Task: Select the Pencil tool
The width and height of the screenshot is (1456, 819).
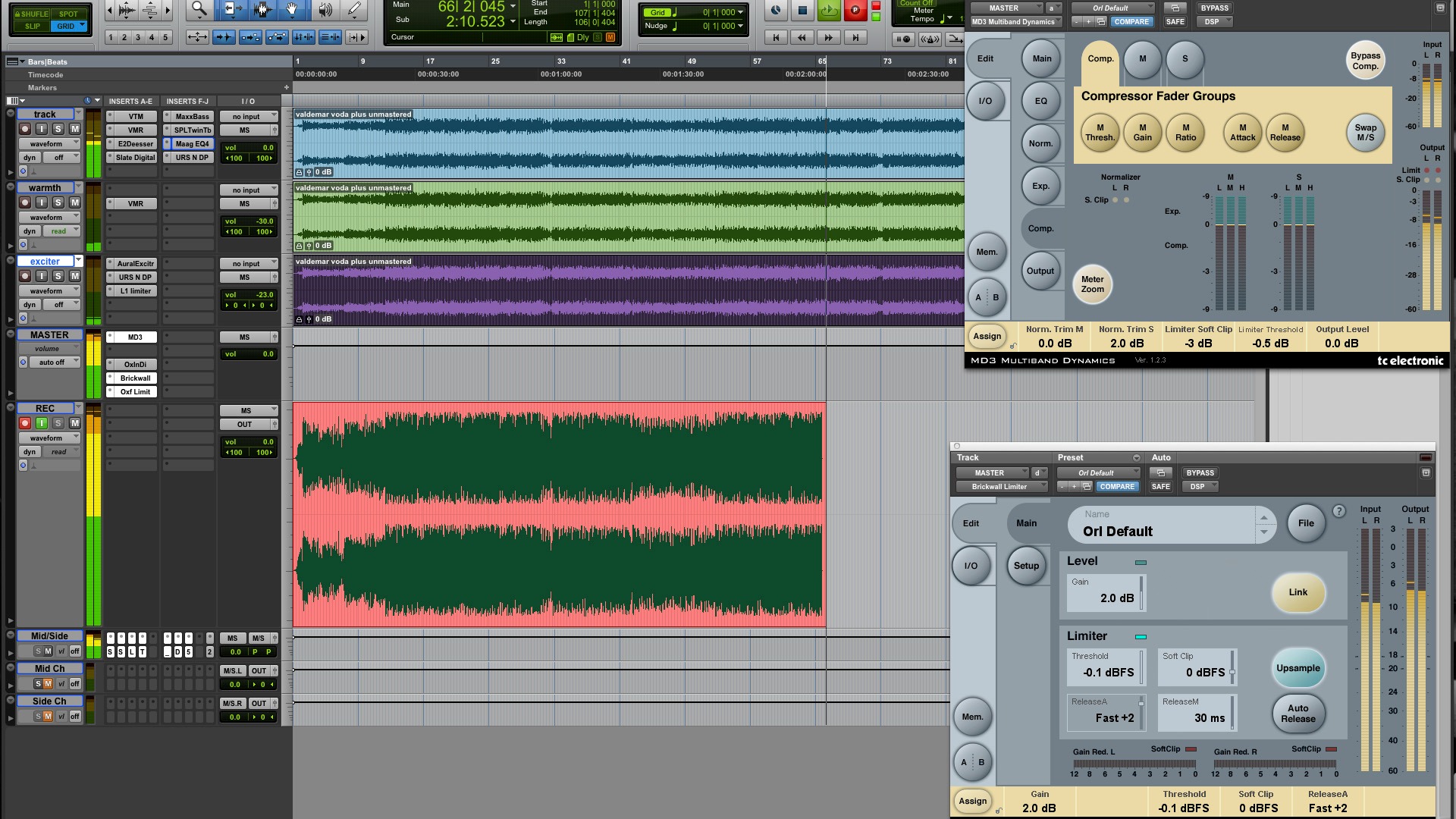Action: 353,9
